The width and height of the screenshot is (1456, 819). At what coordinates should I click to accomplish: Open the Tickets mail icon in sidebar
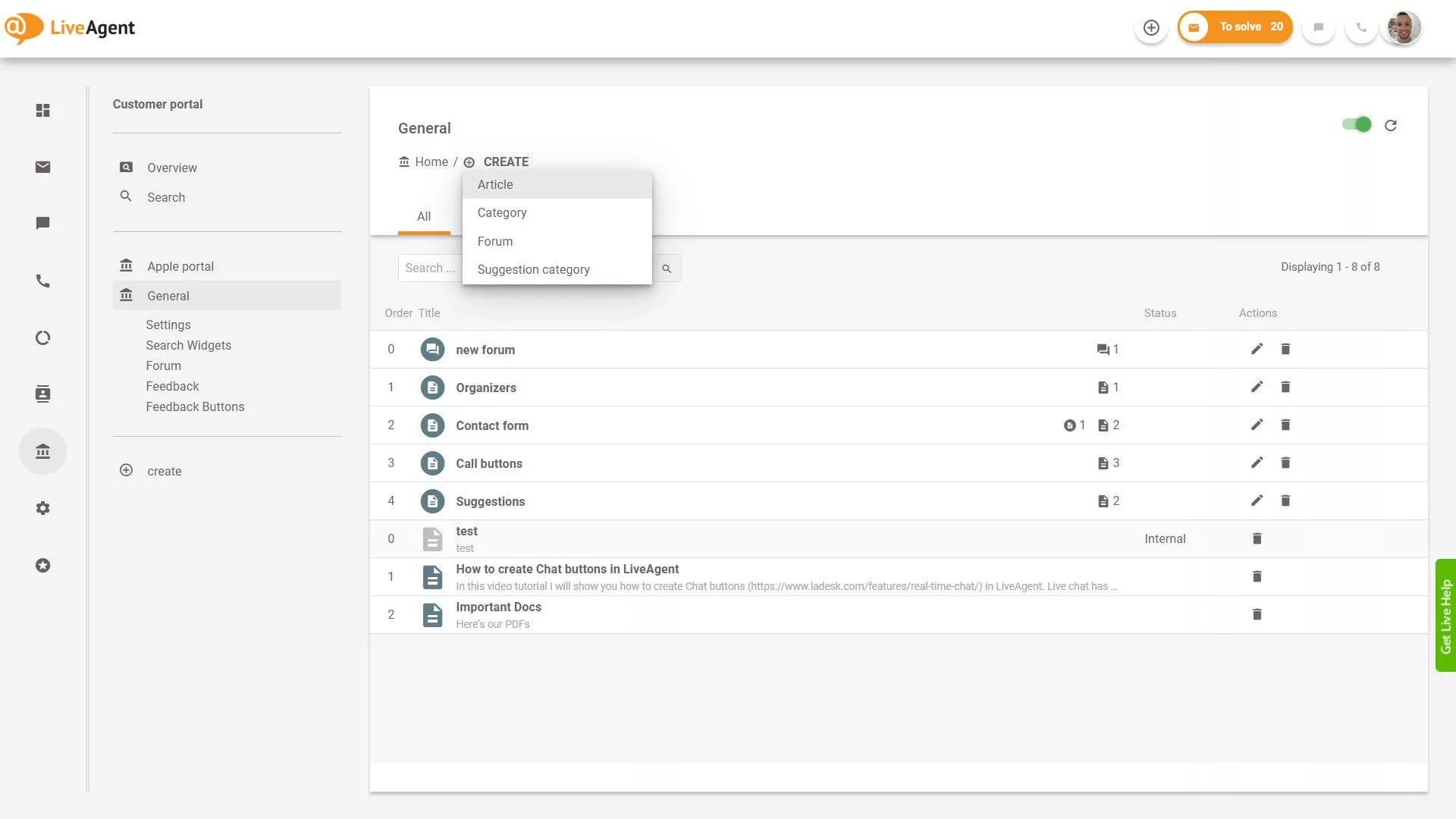(42, 167)
